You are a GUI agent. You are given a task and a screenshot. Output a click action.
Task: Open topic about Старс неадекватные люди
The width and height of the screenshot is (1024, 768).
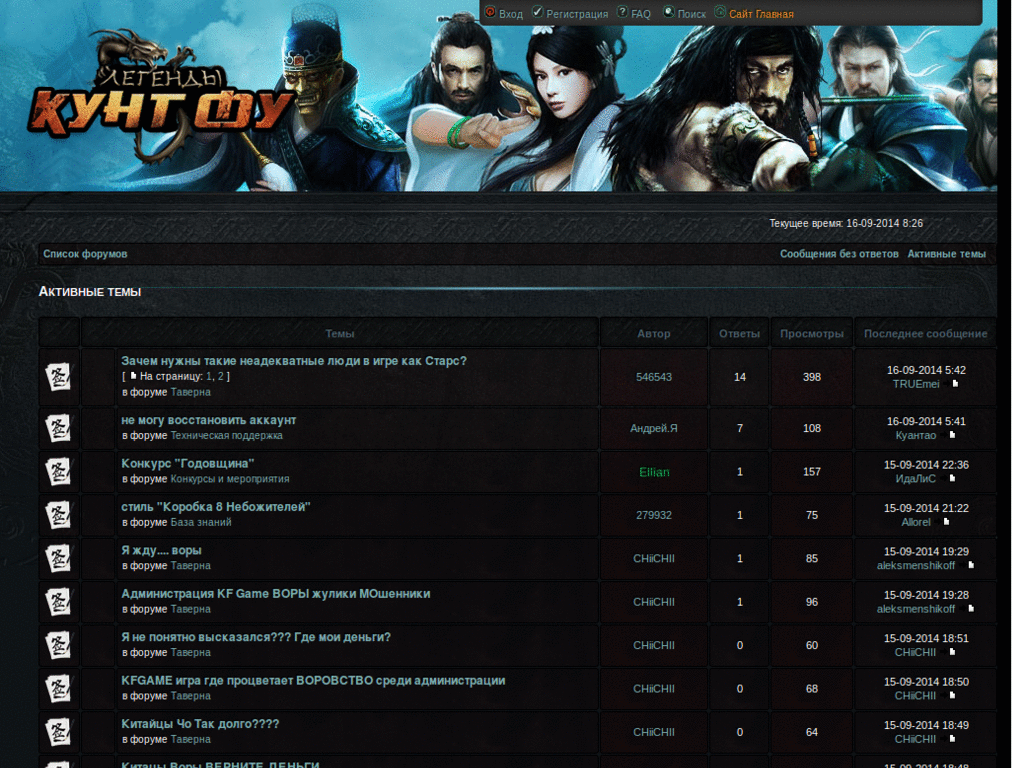pos(294,360)
